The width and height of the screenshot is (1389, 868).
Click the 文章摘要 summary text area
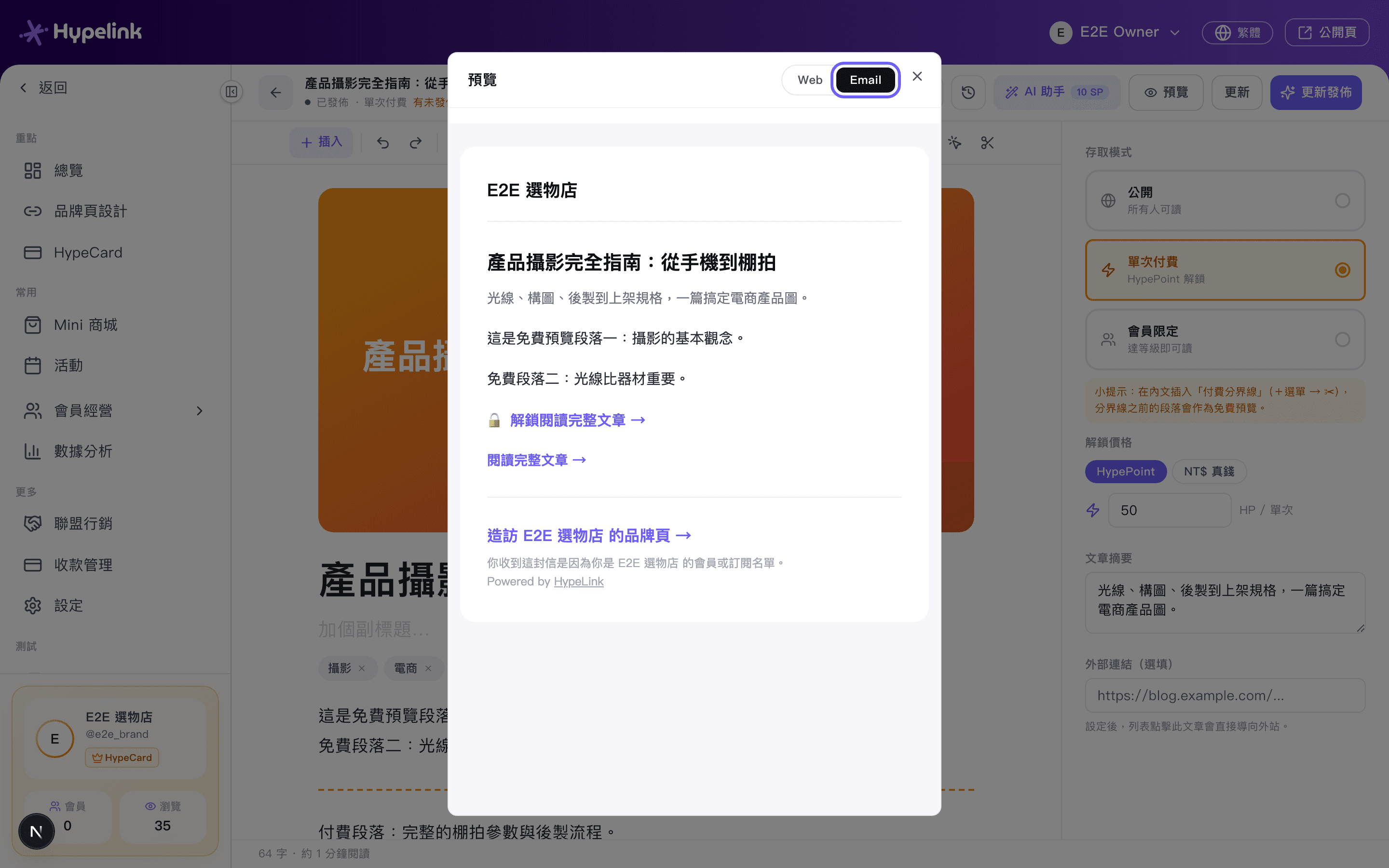[1225, 603]
